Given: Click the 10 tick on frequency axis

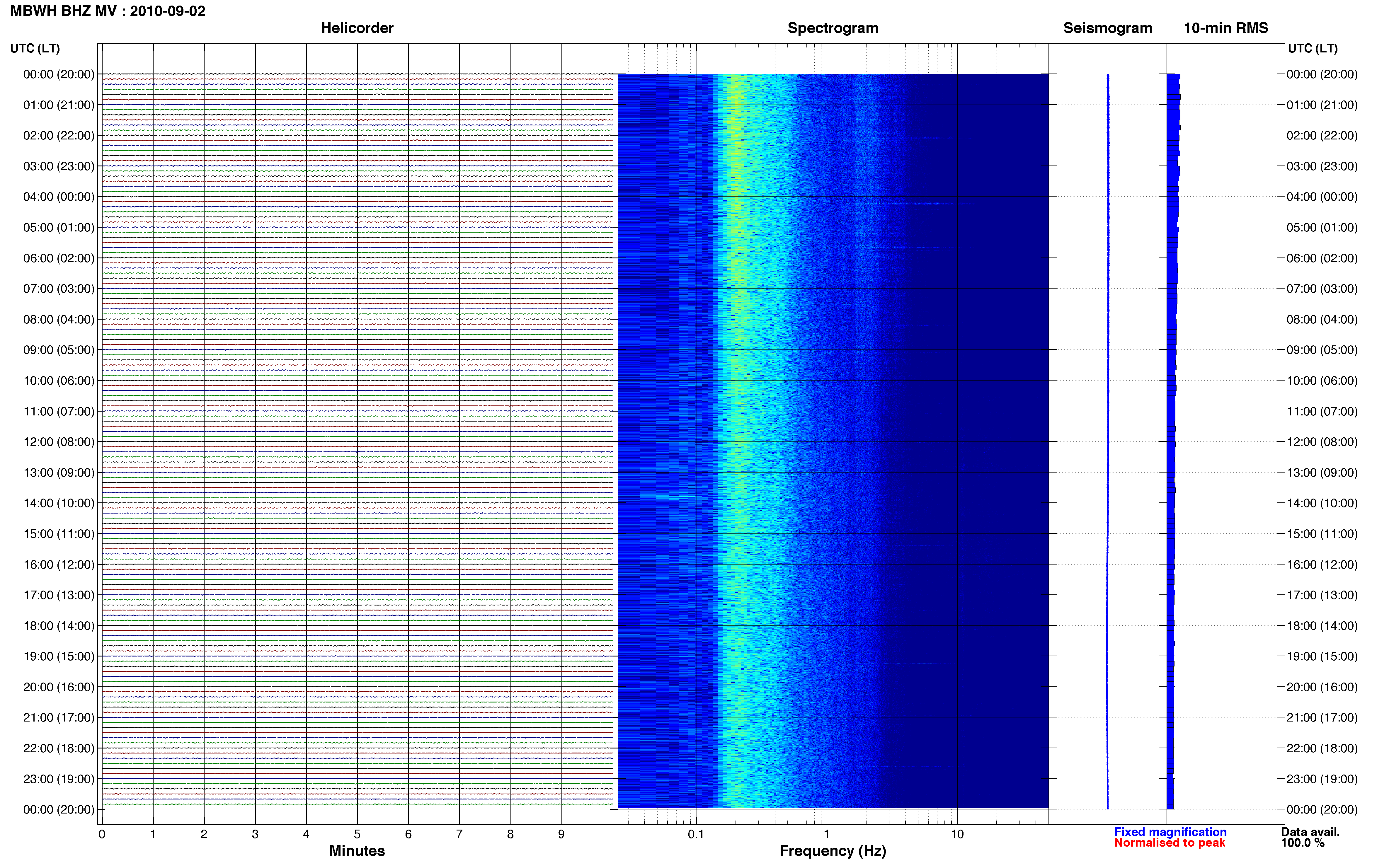Looking at the screenshot, I should pos(957,835).
